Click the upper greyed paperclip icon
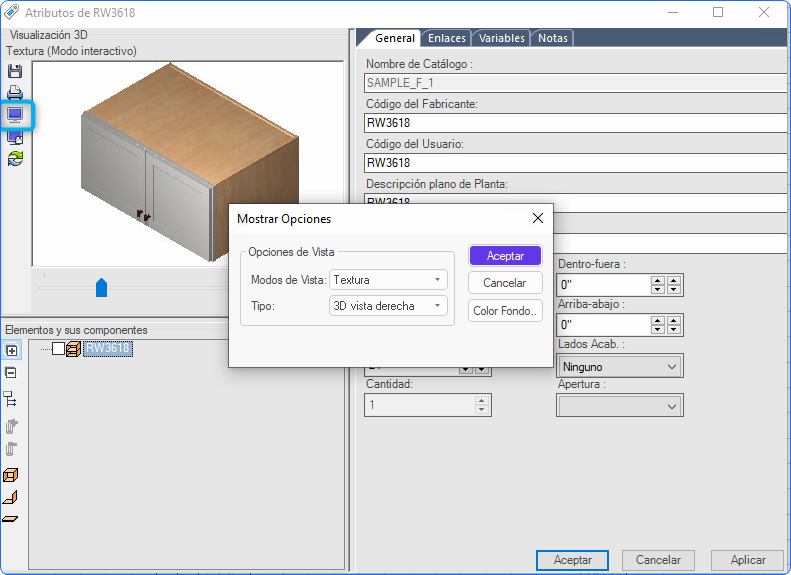 (x=11, y=427)
